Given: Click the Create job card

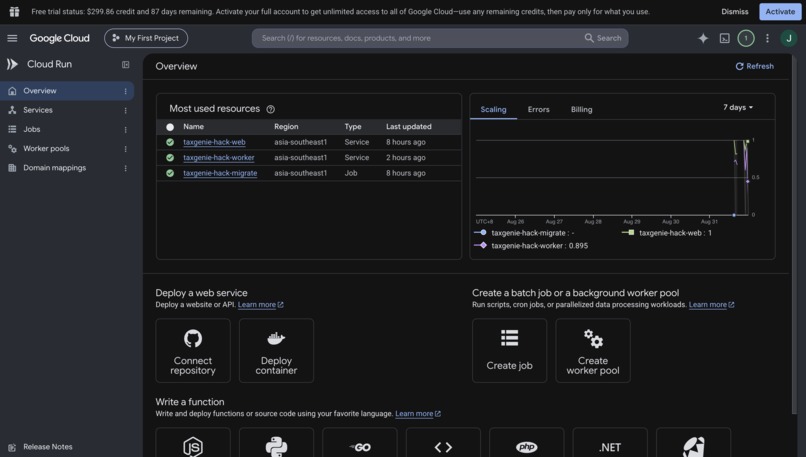Looking at the screenshot, I should [x=509, y=351].
